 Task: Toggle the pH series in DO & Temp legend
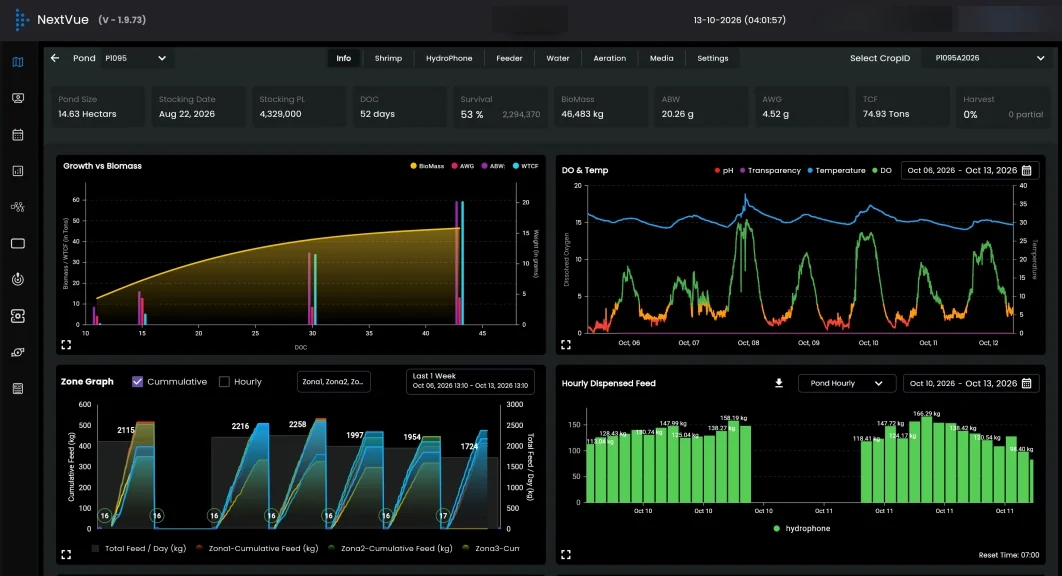(x=724, y=171)
